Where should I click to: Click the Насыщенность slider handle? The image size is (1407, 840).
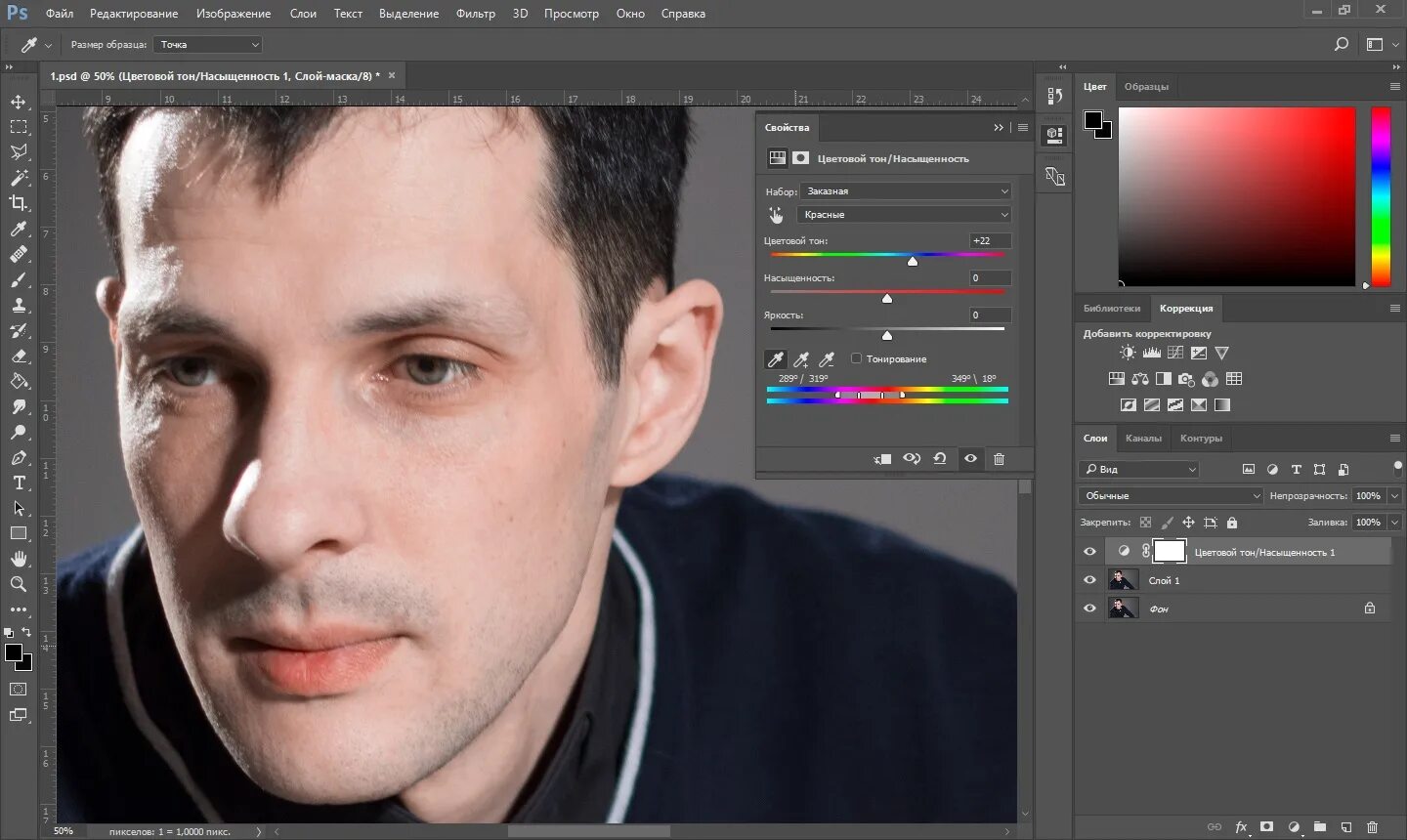(x=887, y=298)
